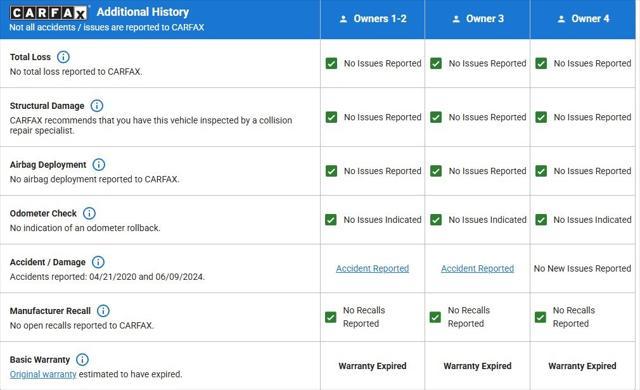Click Total Loss check mark under Owner 4
Screen dimensions: 640x390
point(541,63)
